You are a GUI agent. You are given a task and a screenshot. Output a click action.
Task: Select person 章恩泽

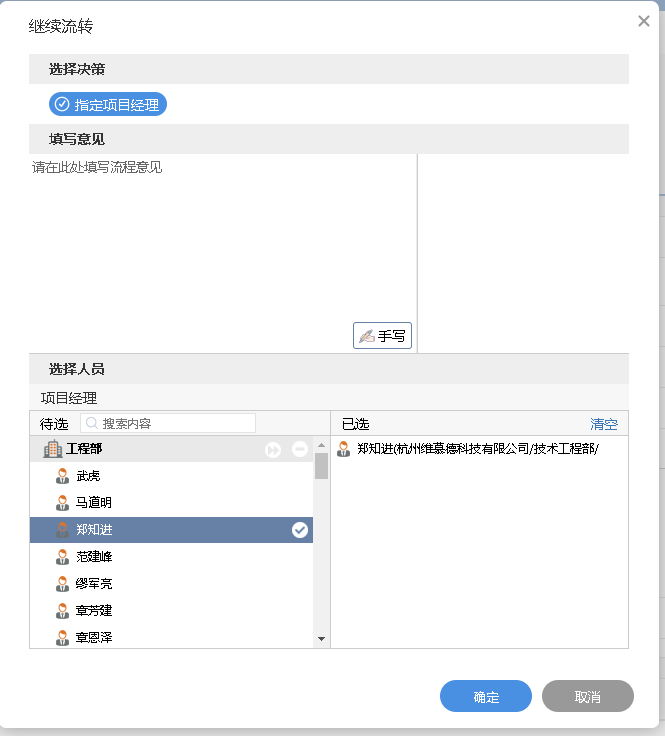[171, 637]
